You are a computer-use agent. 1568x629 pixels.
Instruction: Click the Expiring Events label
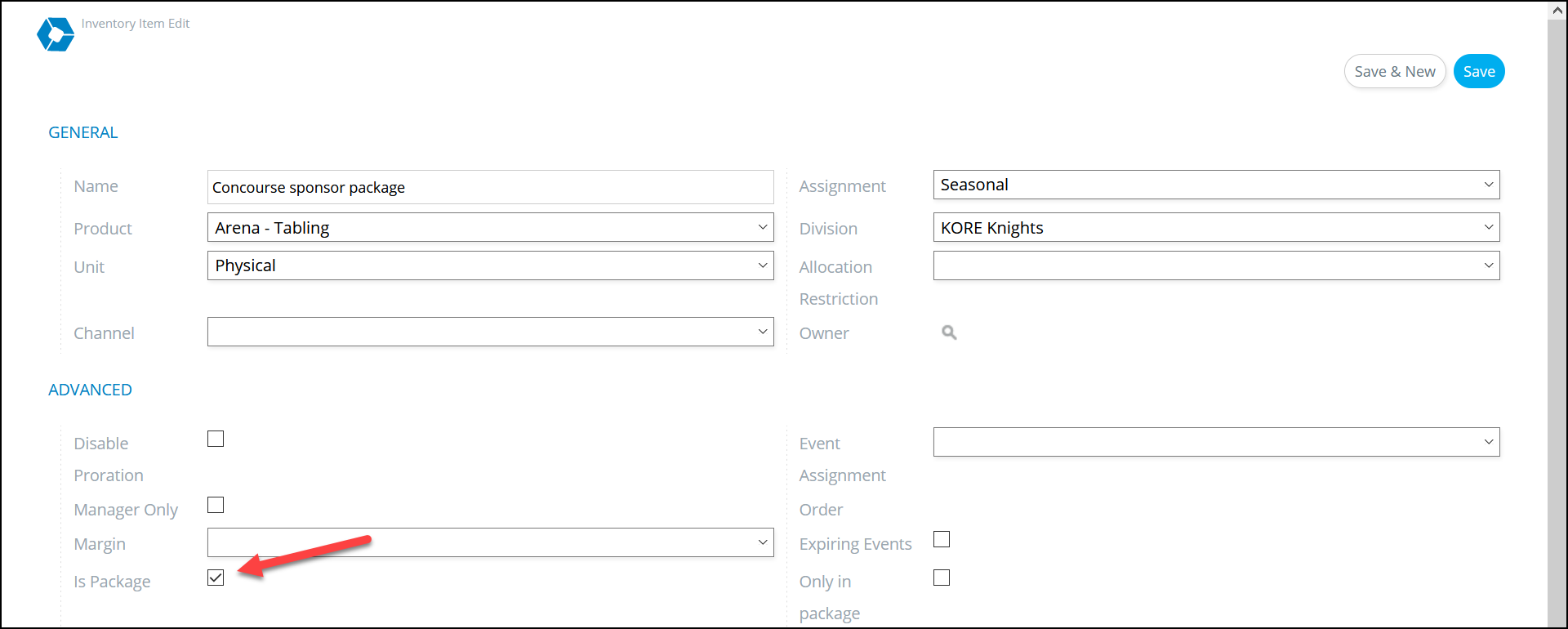click(x=855, y=544)
